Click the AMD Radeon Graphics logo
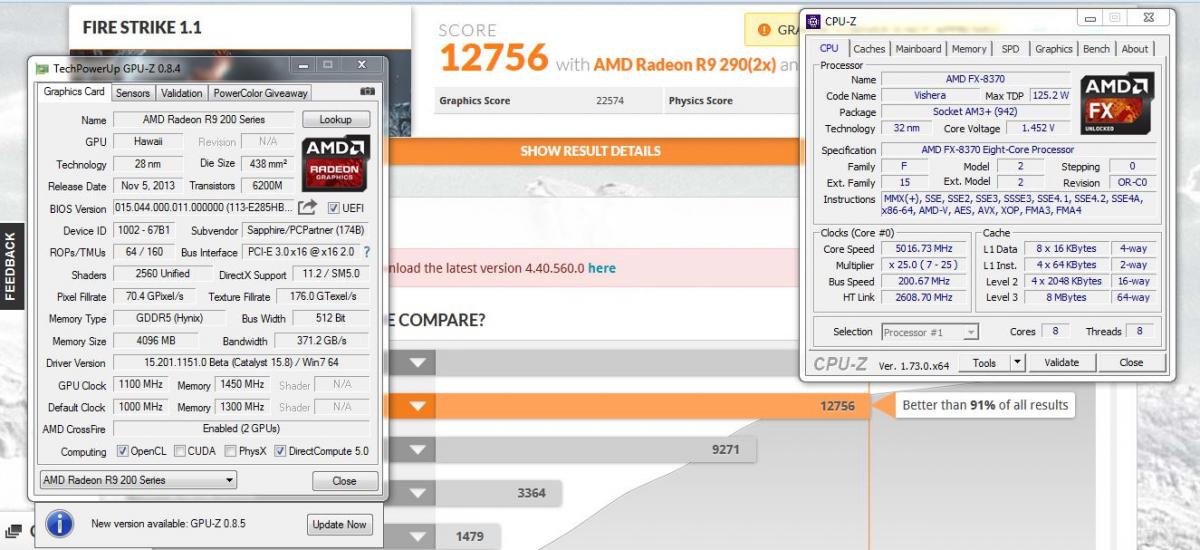This screenshot has height=550, width=1200. click(x=337, y=163)
